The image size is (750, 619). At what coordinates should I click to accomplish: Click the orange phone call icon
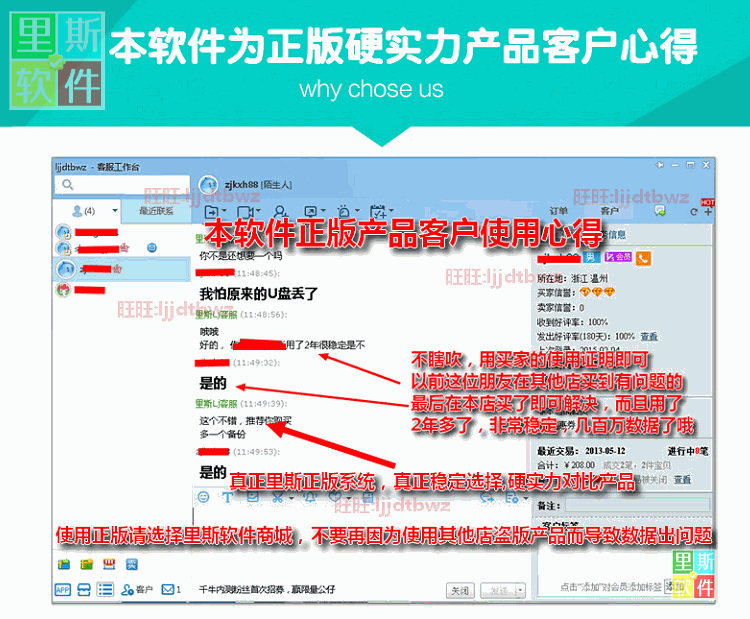click(643, 258)
